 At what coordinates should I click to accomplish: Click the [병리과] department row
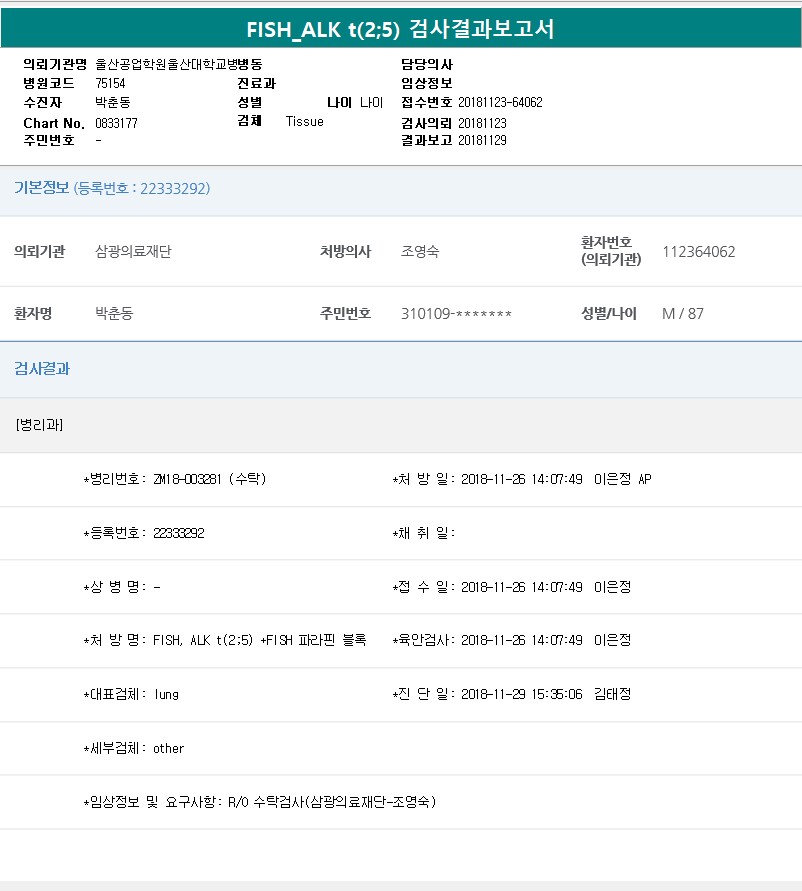point(39,425)
